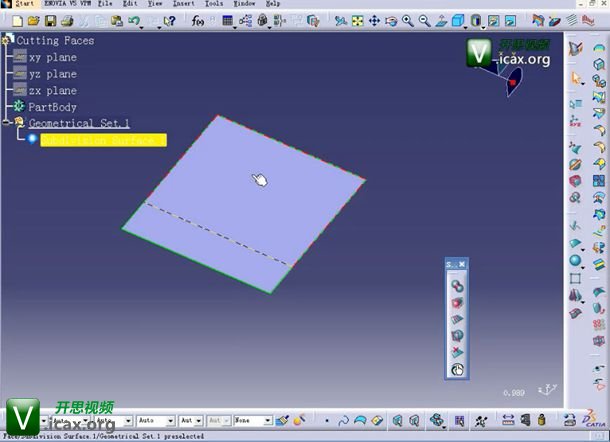Screen dimensions: 610x442
Task: Collapse the Geometrical Set.1 tree node
Action: click(x=6, y=123)
